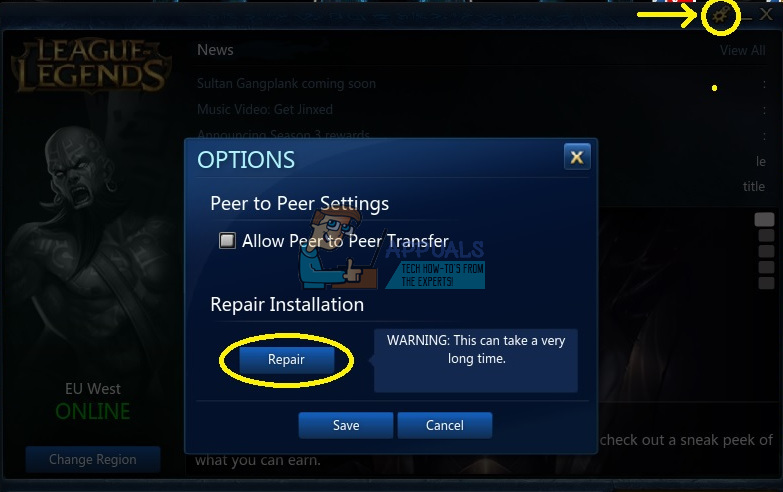The width and height of the screenshot is (783, 492).
Task: Select the third slideshow indicator square
Action: click(767, 251)
